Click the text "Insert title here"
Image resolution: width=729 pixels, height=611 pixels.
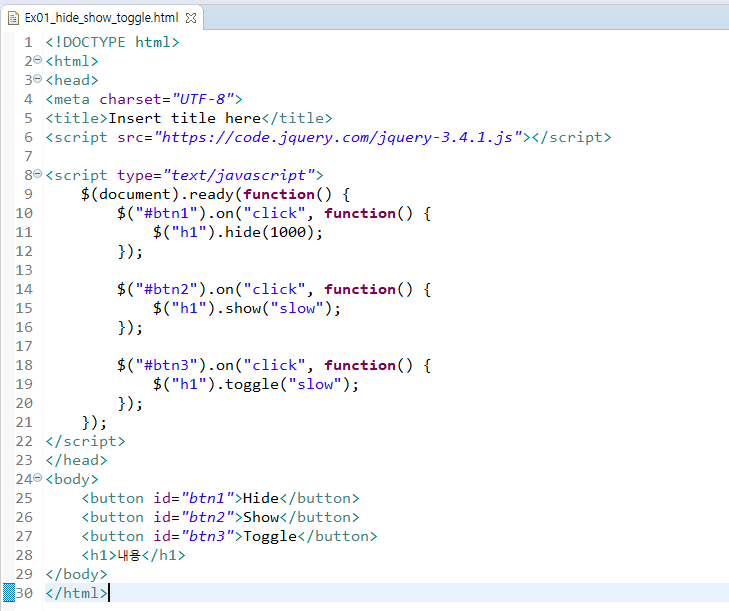[x=185, y=118]
